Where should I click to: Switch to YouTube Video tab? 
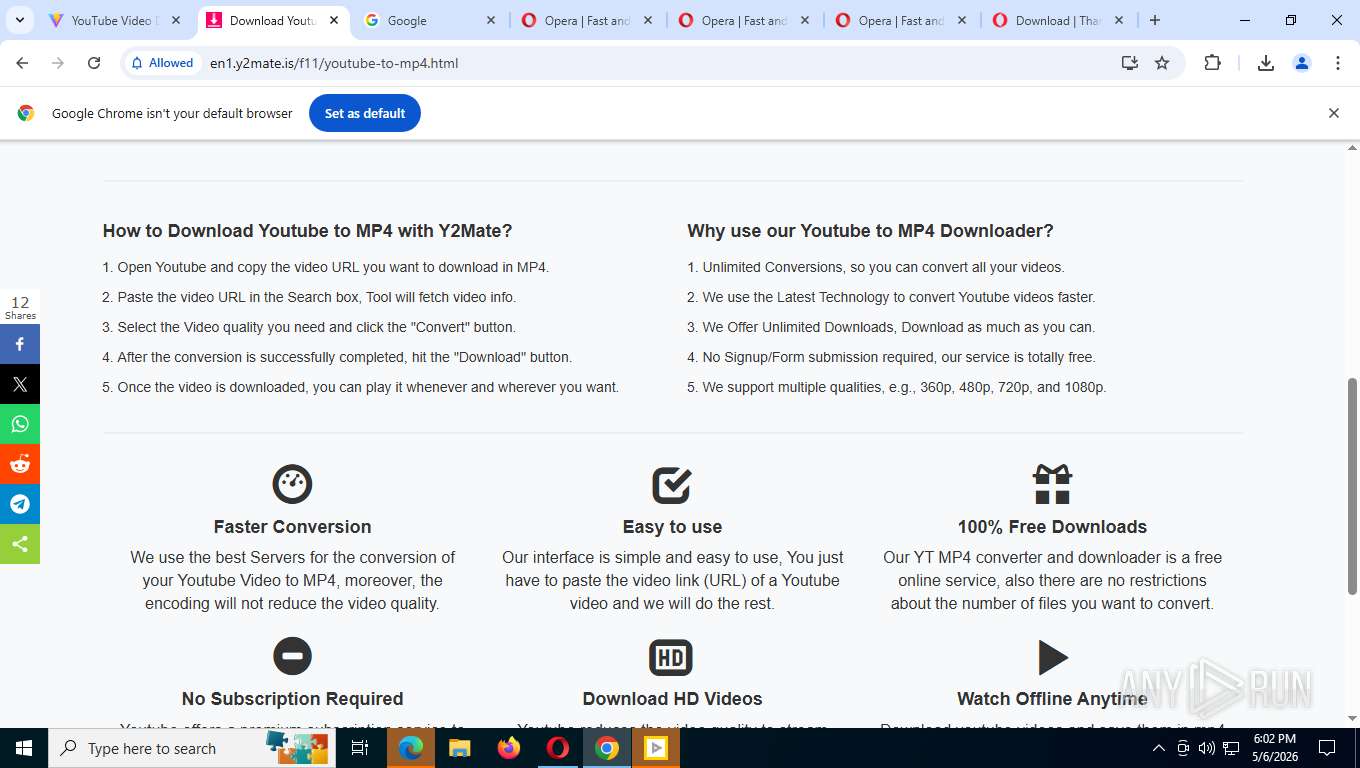coord(115,20)
